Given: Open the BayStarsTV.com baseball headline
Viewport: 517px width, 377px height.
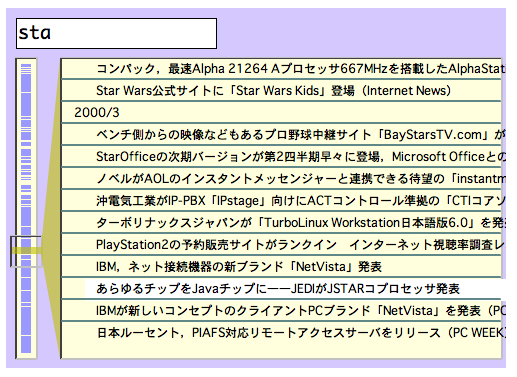Looking at the screenshot, I should (x=282, y=134).
